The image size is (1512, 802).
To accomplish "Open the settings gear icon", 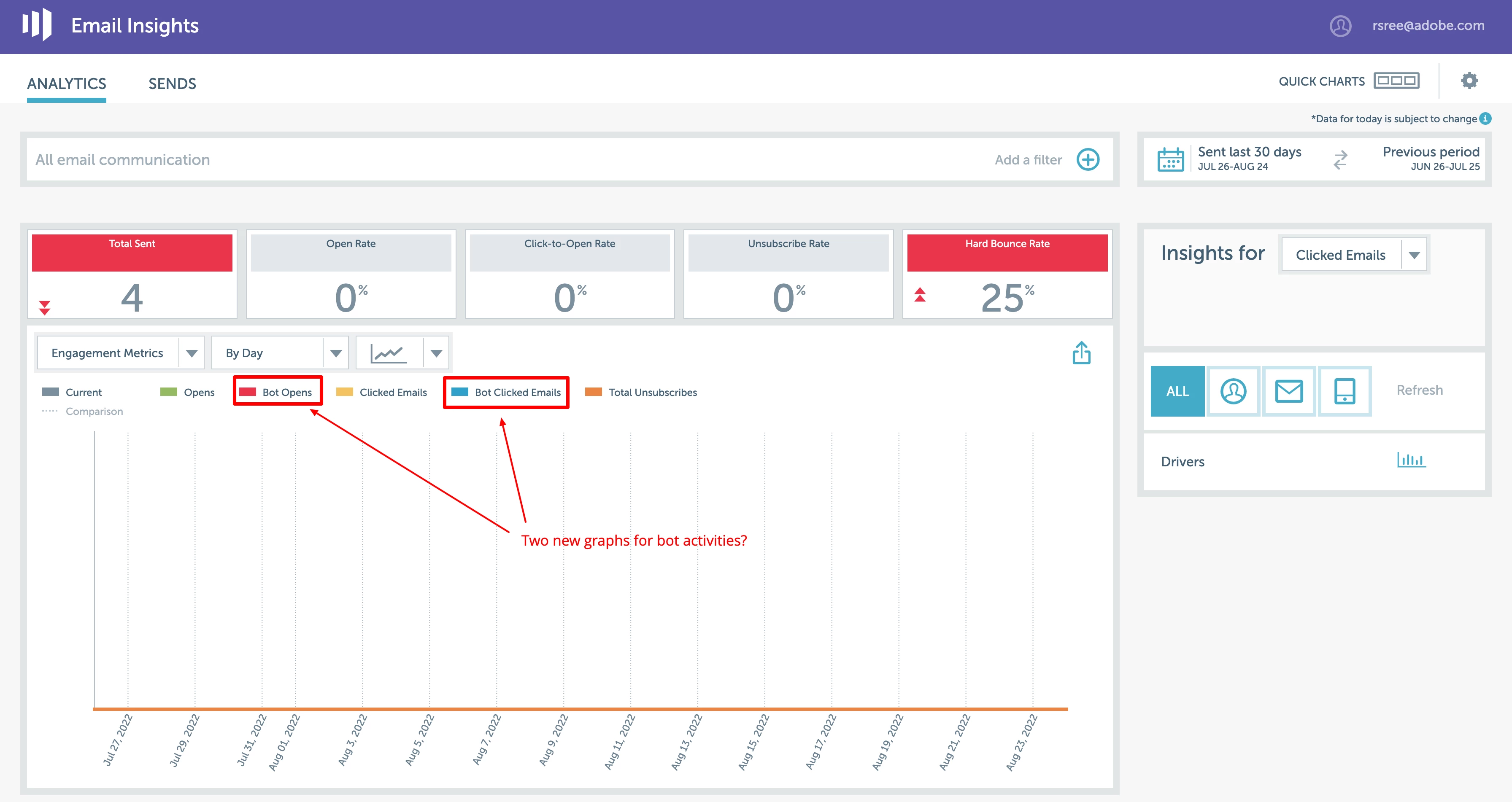I will point(1469,81).
